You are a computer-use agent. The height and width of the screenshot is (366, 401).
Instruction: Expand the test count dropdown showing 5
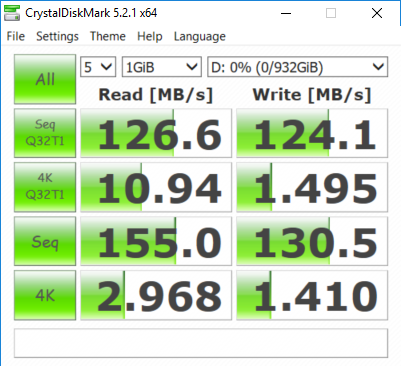[x=98, y=67]
